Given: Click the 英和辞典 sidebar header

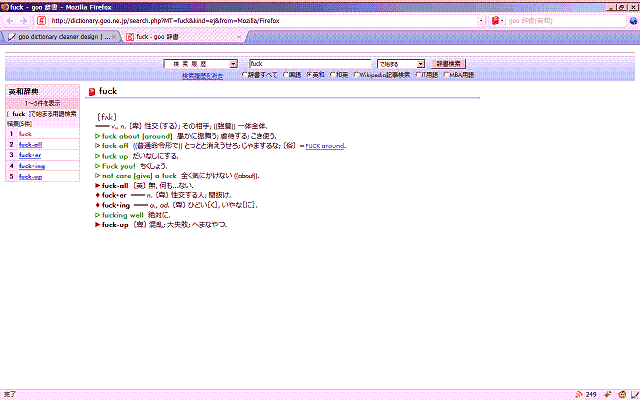Looking at the screenshot, I should point(42,92).
